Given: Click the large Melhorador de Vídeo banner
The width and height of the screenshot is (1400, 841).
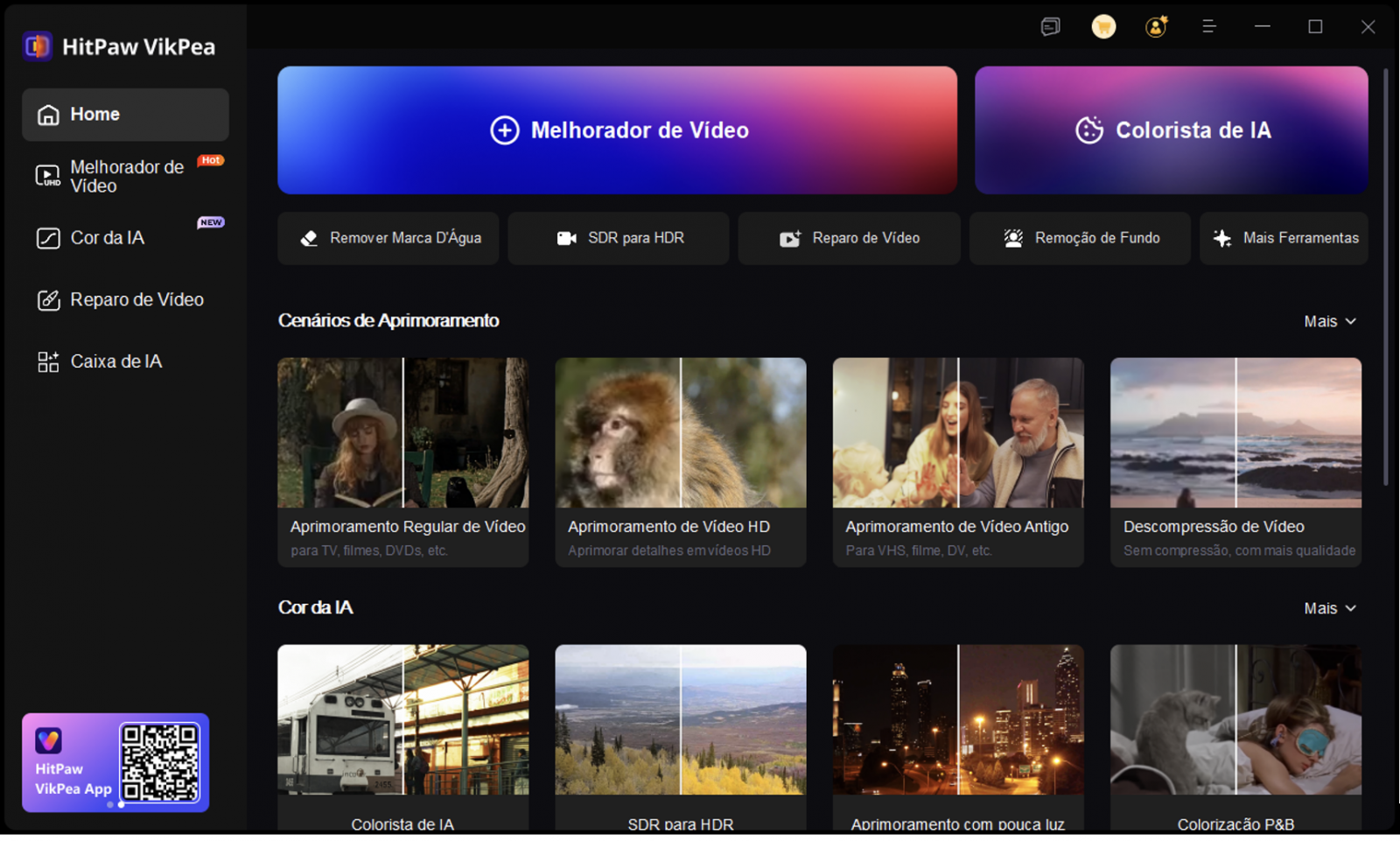Looking at the screenshot, I should click(617, 130).
